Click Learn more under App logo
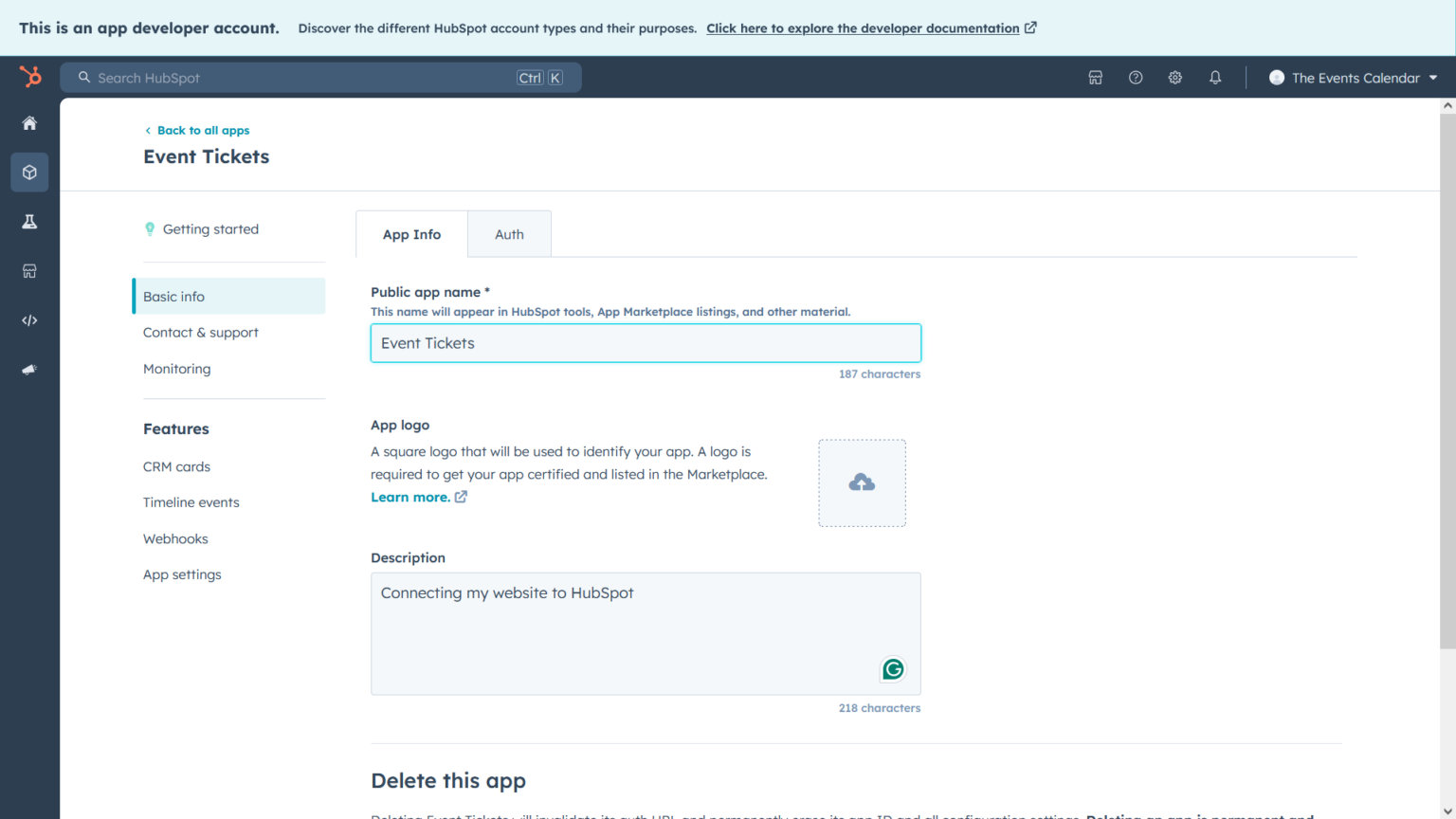Screen dimensions: 1456x819 click(410, 496)
